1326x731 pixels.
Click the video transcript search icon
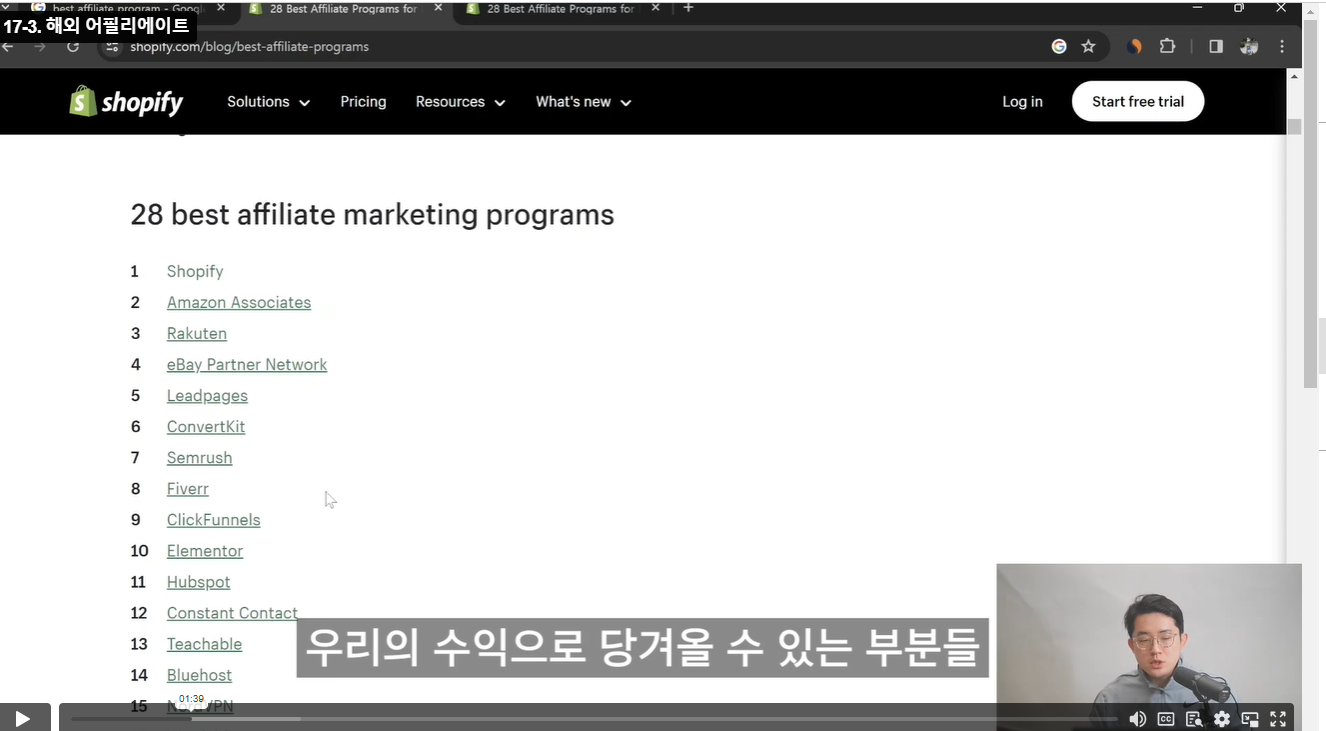1194,719
